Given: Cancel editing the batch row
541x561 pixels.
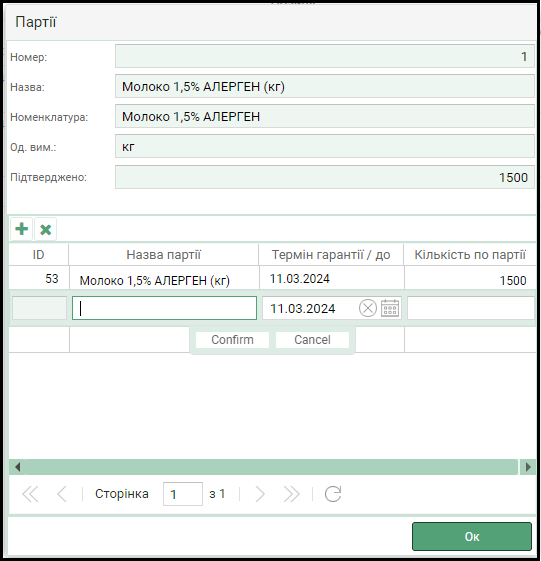Looking at the screenshot, I should tap(312, 340).
